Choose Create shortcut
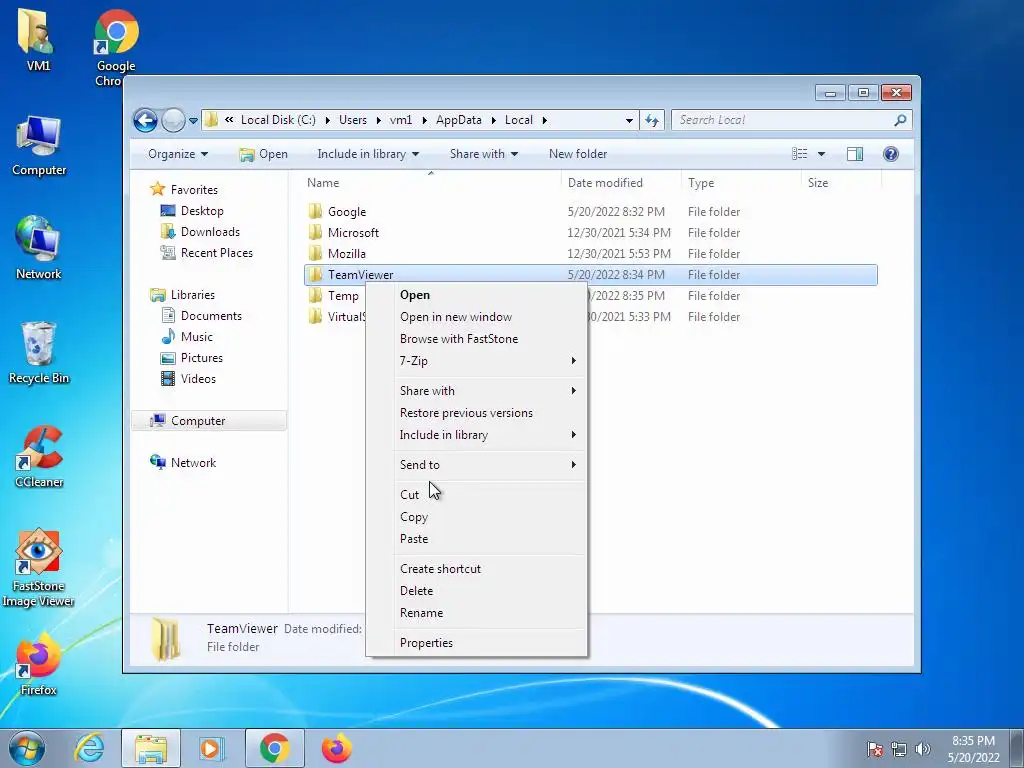Viewport: 1024px width, 768px height. pos(477,569)
